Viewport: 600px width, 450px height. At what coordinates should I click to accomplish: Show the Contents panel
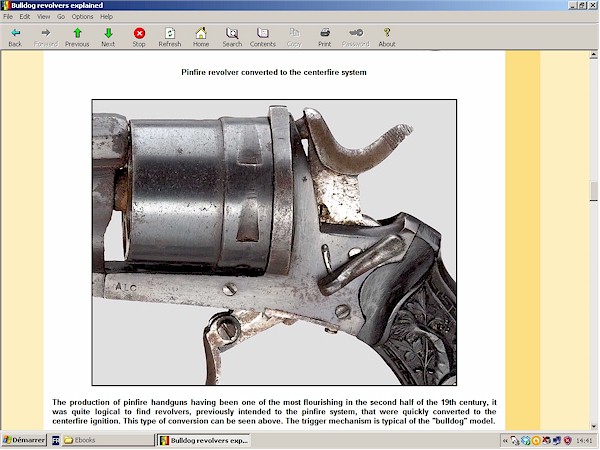click(263, 38)
